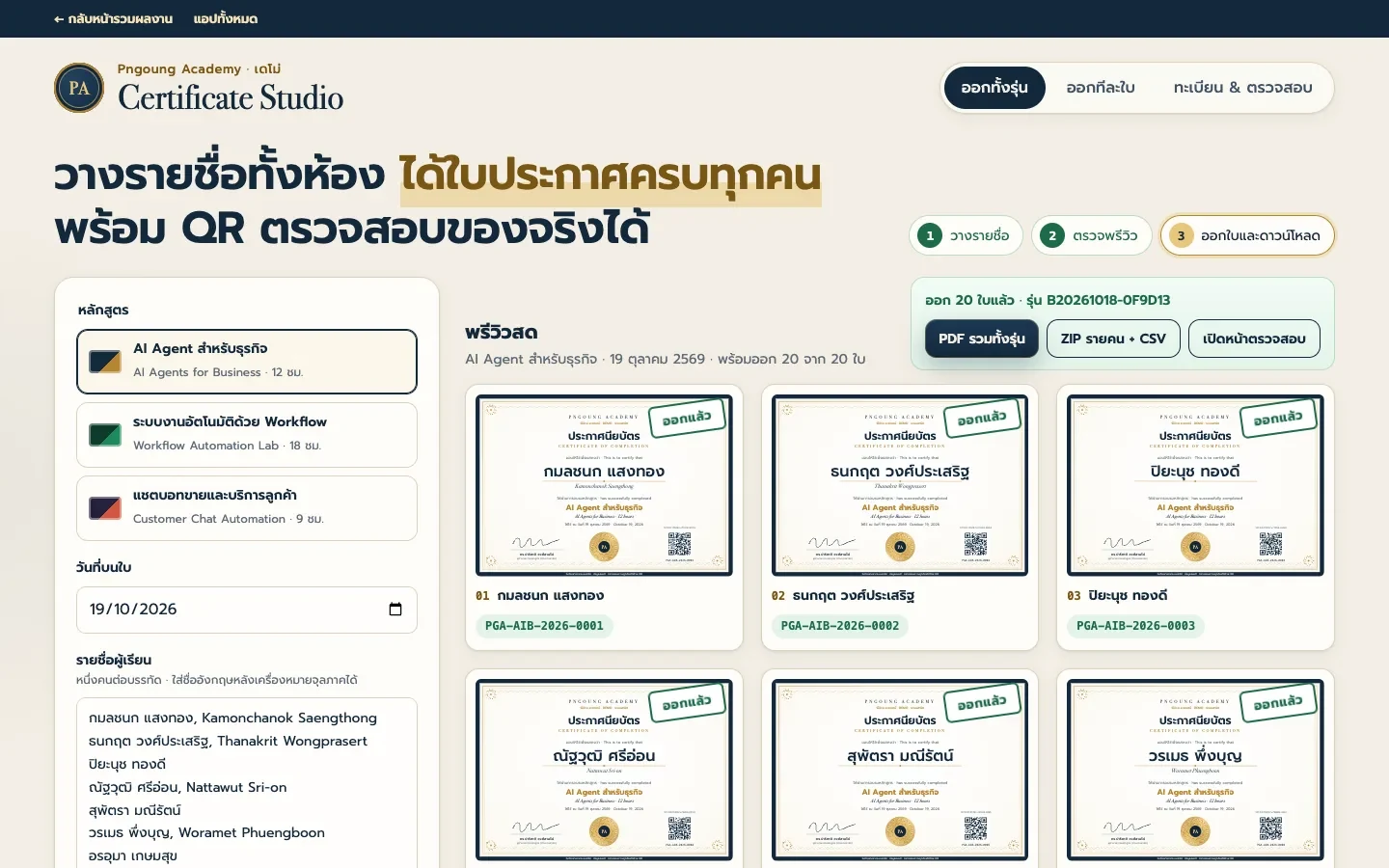The width and height of the screenshot is (1389, 868).
Task: Select the AI Agent สำหรับธุรกิจ course
Action: tap(247, 362)
